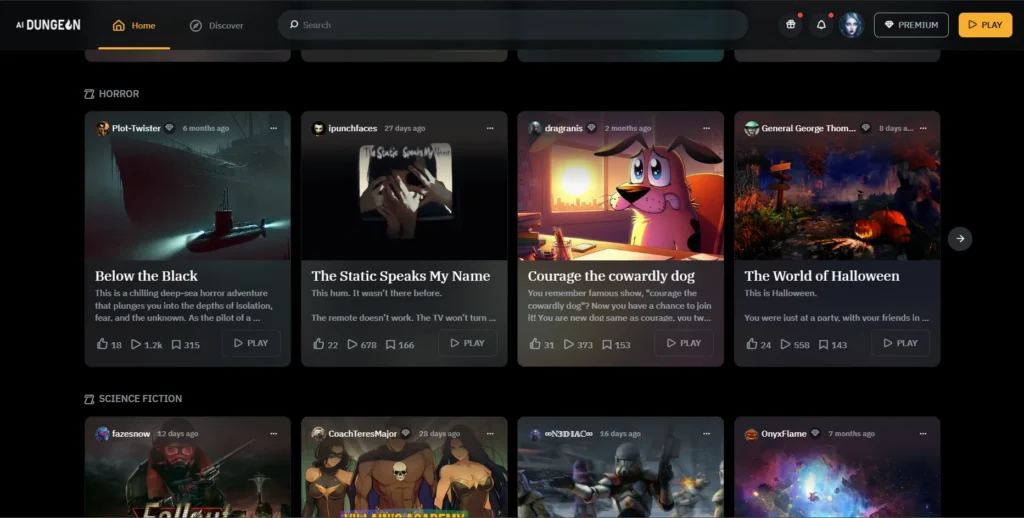The width and height of the screenshot is (1024, 518).
Task: Open the user profile avatar
Action: (851, 25)
